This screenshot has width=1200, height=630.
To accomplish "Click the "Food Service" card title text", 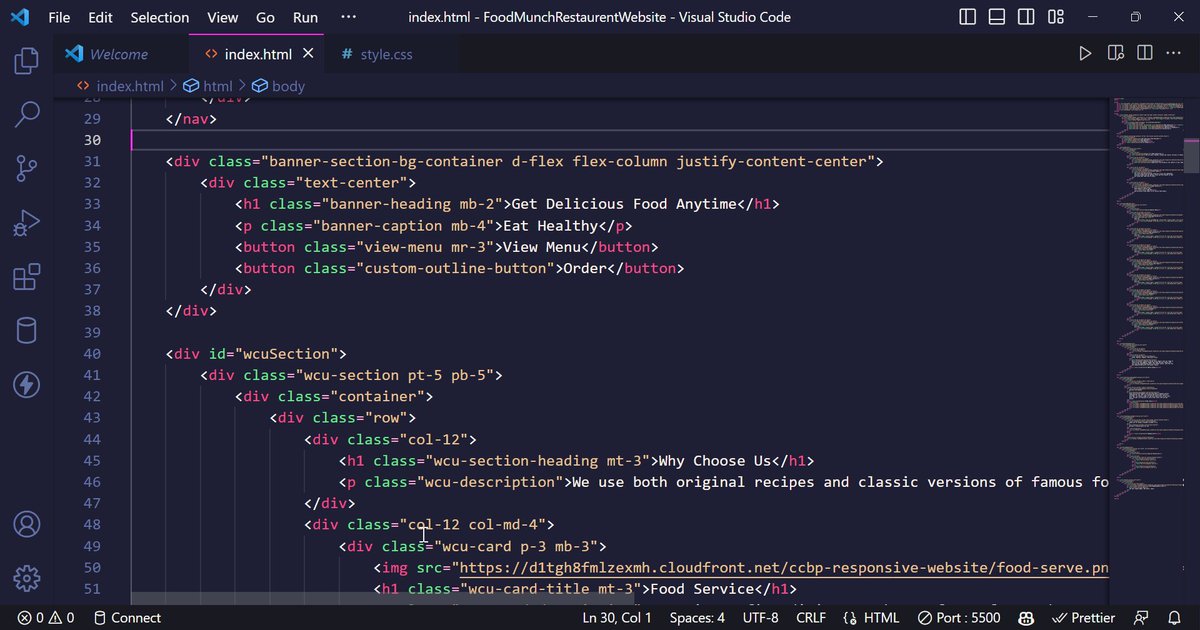I will point(703,589).
